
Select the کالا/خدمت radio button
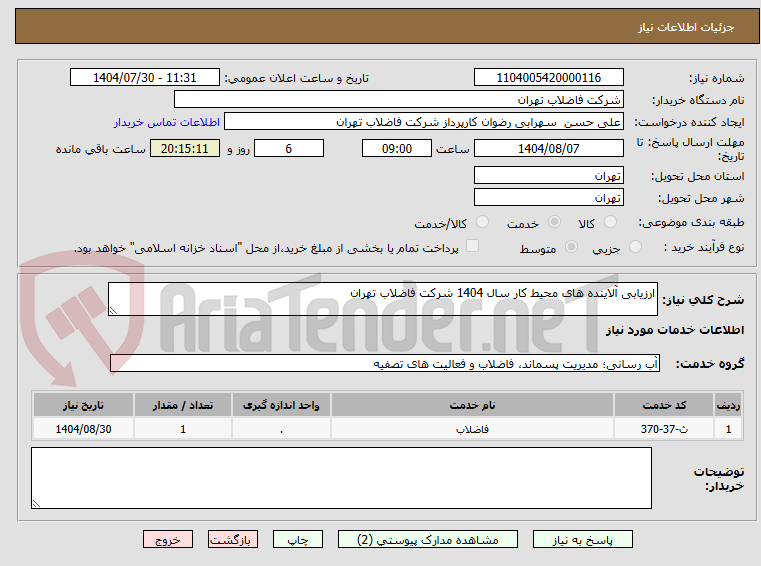coord(482,222)
